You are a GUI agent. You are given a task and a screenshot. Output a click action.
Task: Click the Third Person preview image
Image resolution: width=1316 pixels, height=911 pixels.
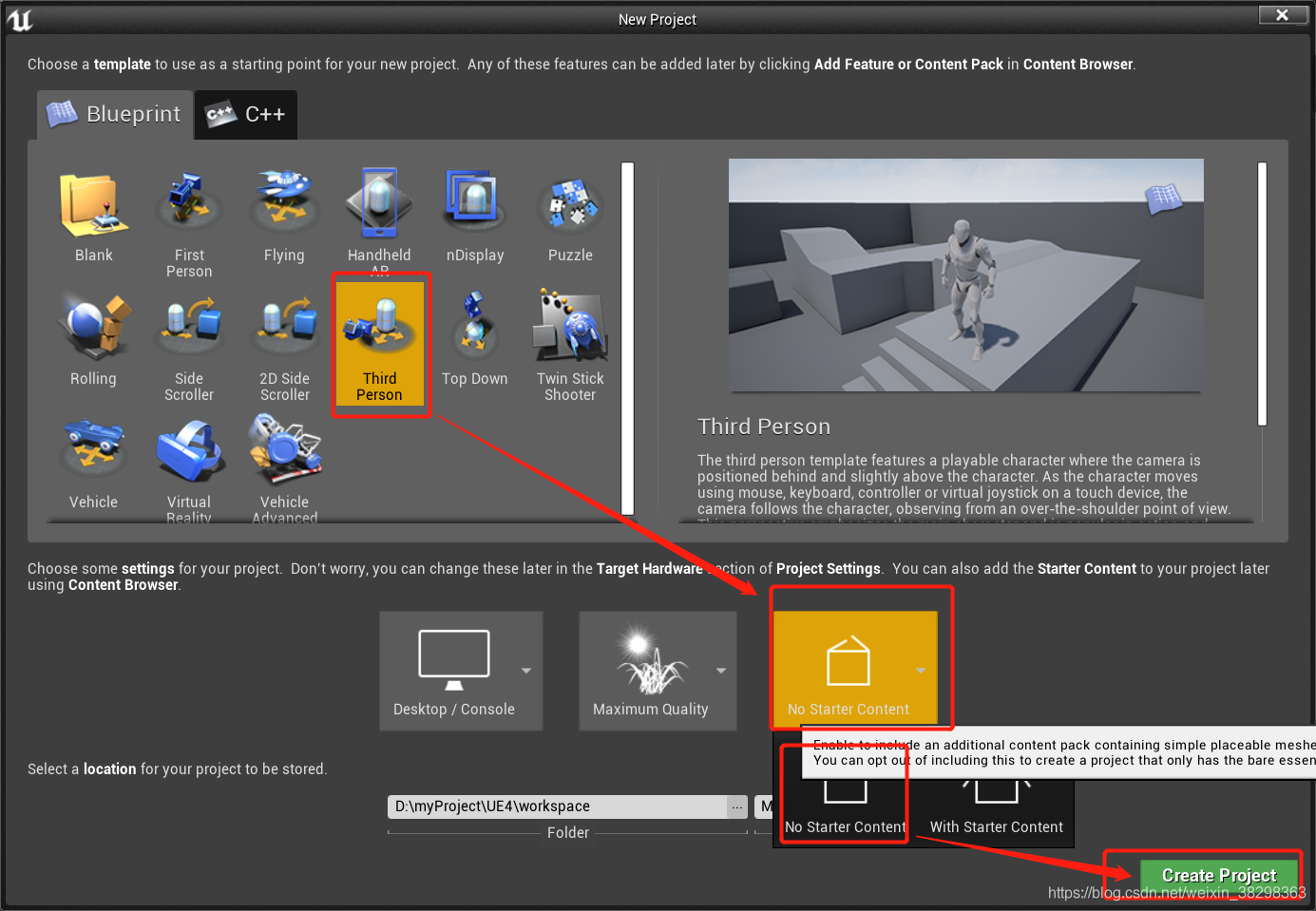[965, 275]
